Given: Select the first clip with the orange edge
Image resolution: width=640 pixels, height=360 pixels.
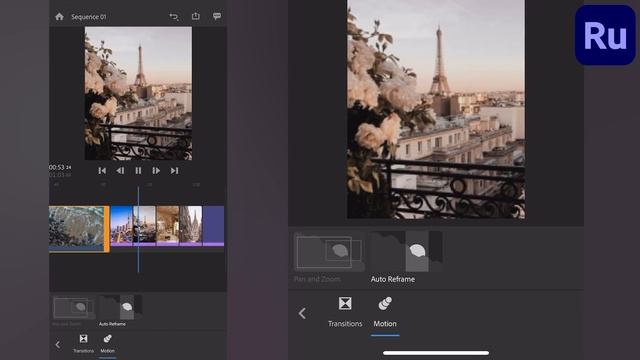Looking at the screenshot, I should tap(76, 229).
